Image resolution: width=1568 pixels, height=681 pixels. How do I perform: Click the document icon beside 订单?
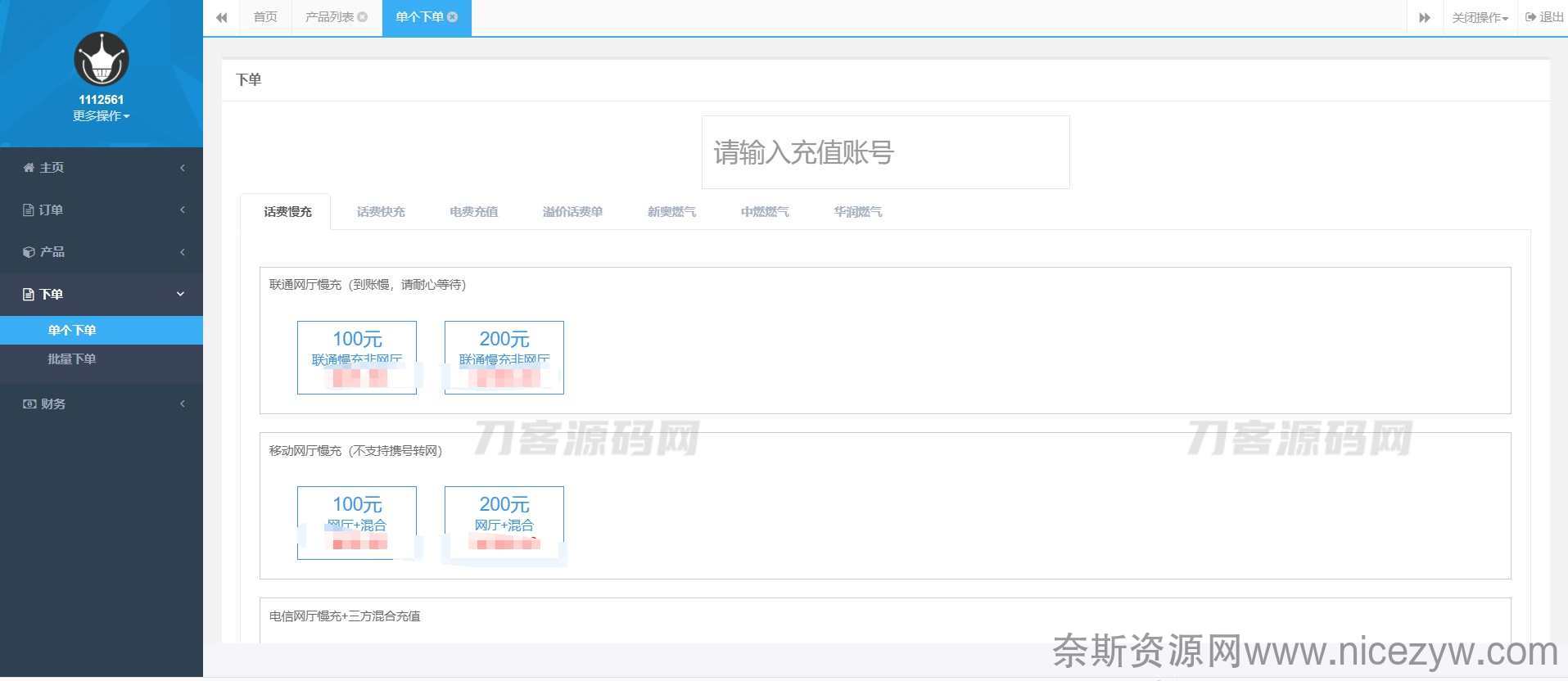[x=29, y=210]
